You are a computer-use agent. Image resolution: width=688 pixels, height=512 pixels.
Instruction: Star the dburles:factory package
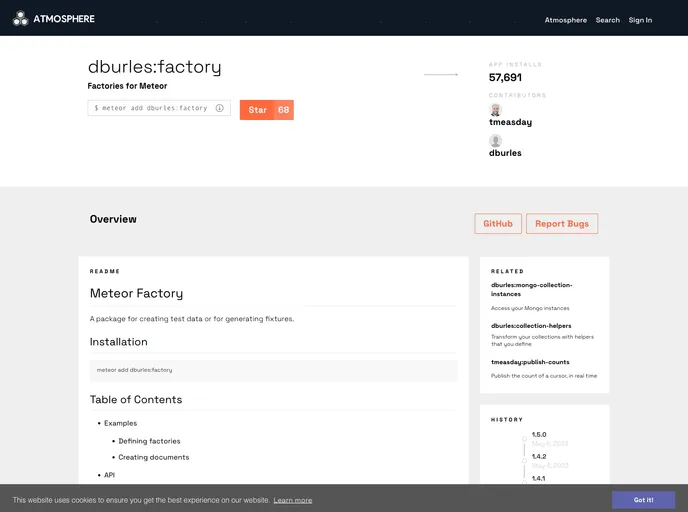258,110
